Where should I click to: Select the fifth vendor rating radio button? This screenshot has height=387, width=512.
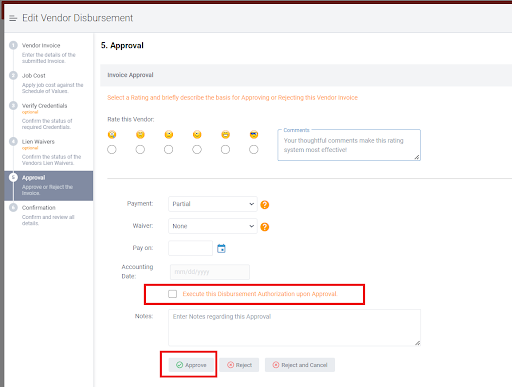click(x=226, y=149)
